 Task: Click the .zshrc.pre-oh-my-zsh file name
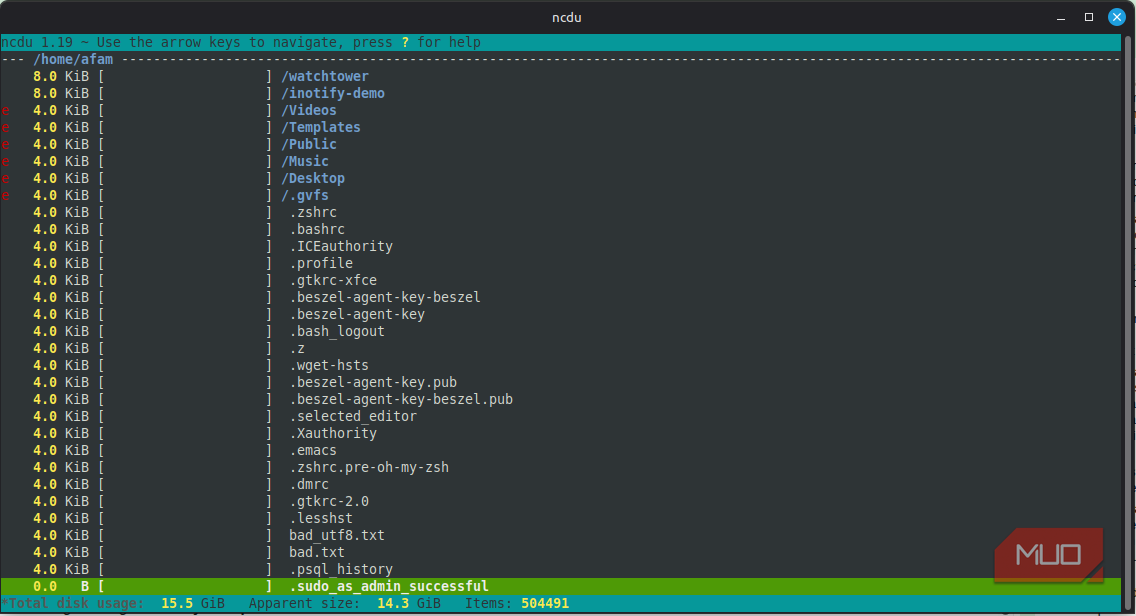tap(369, 468)
